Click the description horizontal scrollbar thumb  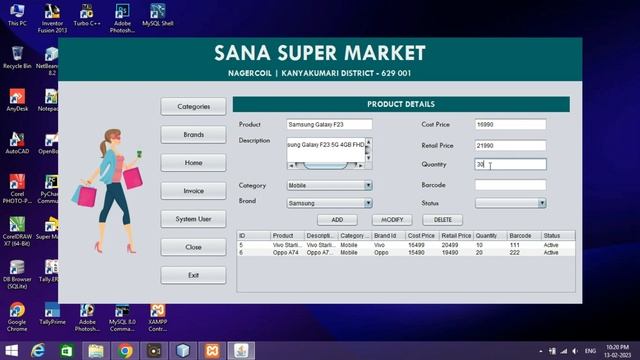[326, 165]
